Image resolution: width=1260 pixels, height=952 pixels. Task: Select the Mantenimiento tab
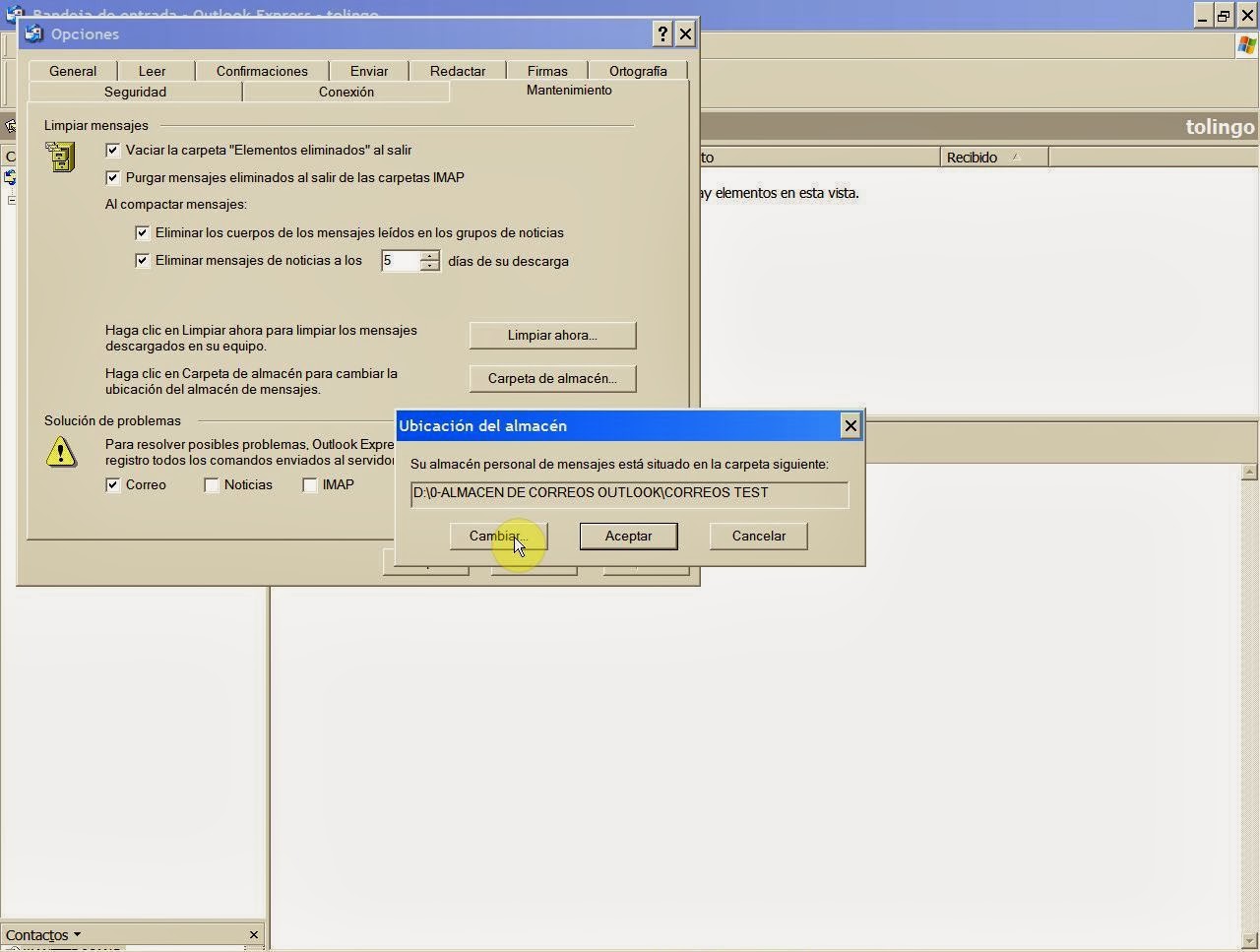coord(569,90)
